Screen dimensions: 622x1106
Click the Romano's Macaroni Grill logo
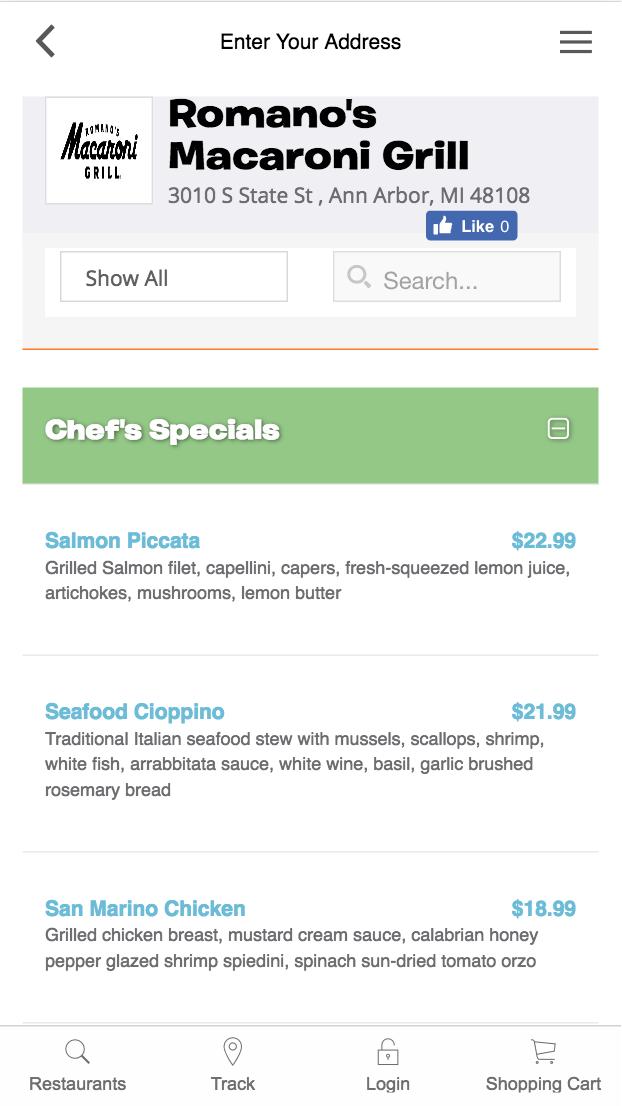(x=99, y=151)
